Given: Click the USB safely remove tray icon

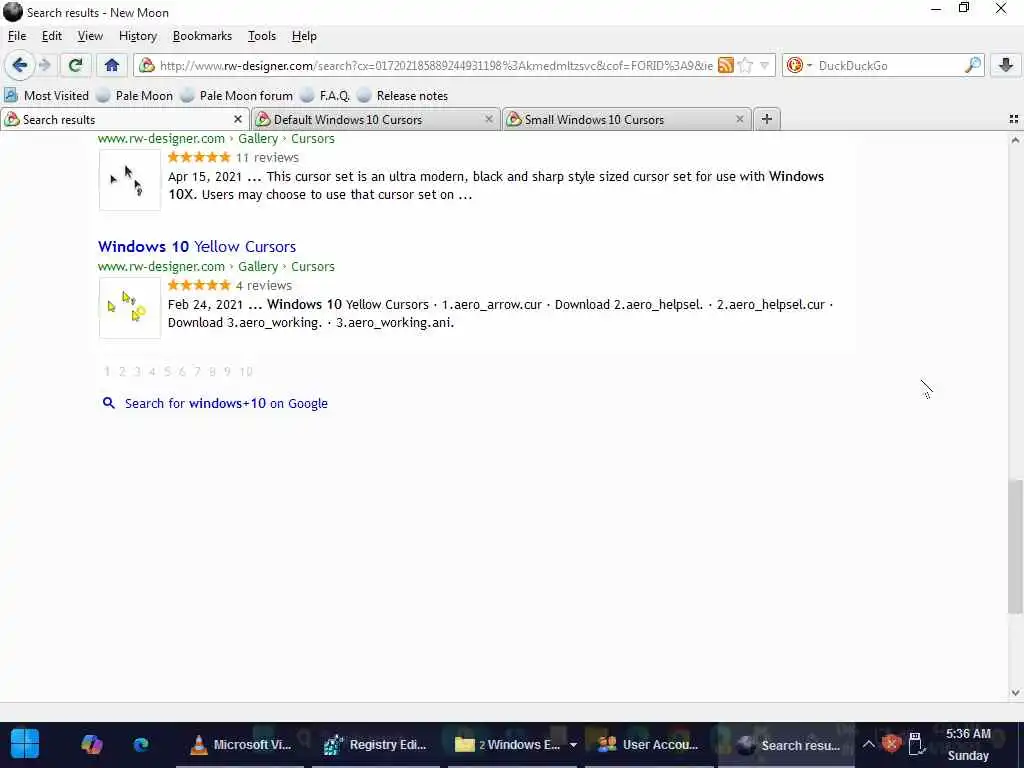Looking at the screenshot, I should [x=916, y=744].
